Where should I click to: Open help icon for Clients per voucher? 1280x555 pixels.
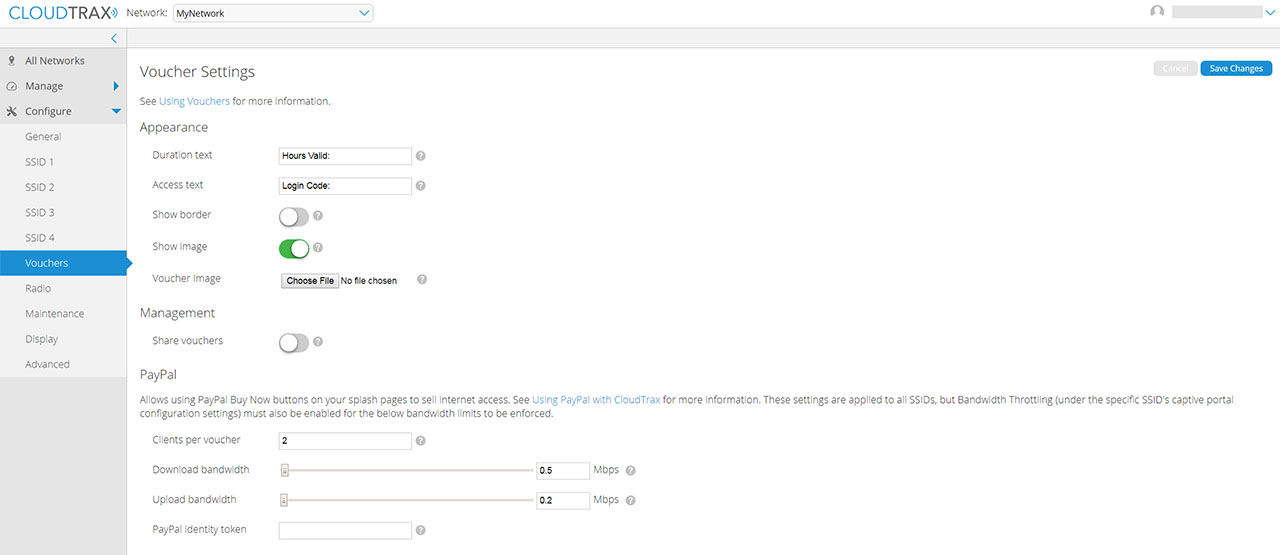(421, 441)
